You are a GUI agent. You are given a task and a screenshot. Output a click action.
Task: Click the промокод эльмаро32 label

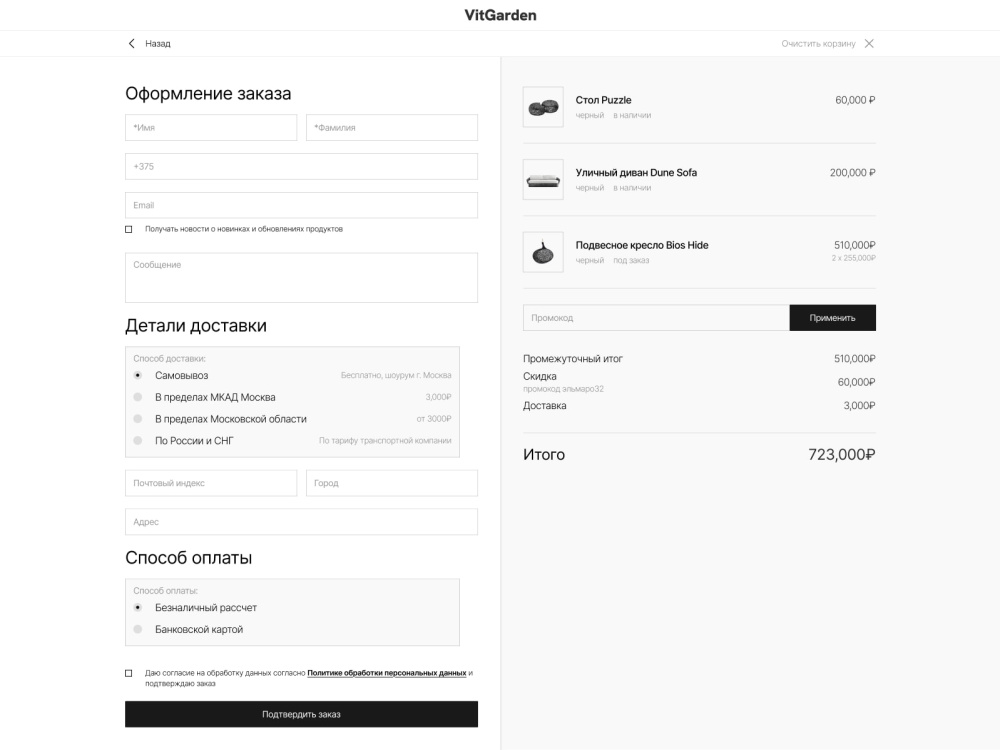coord(563,389)
